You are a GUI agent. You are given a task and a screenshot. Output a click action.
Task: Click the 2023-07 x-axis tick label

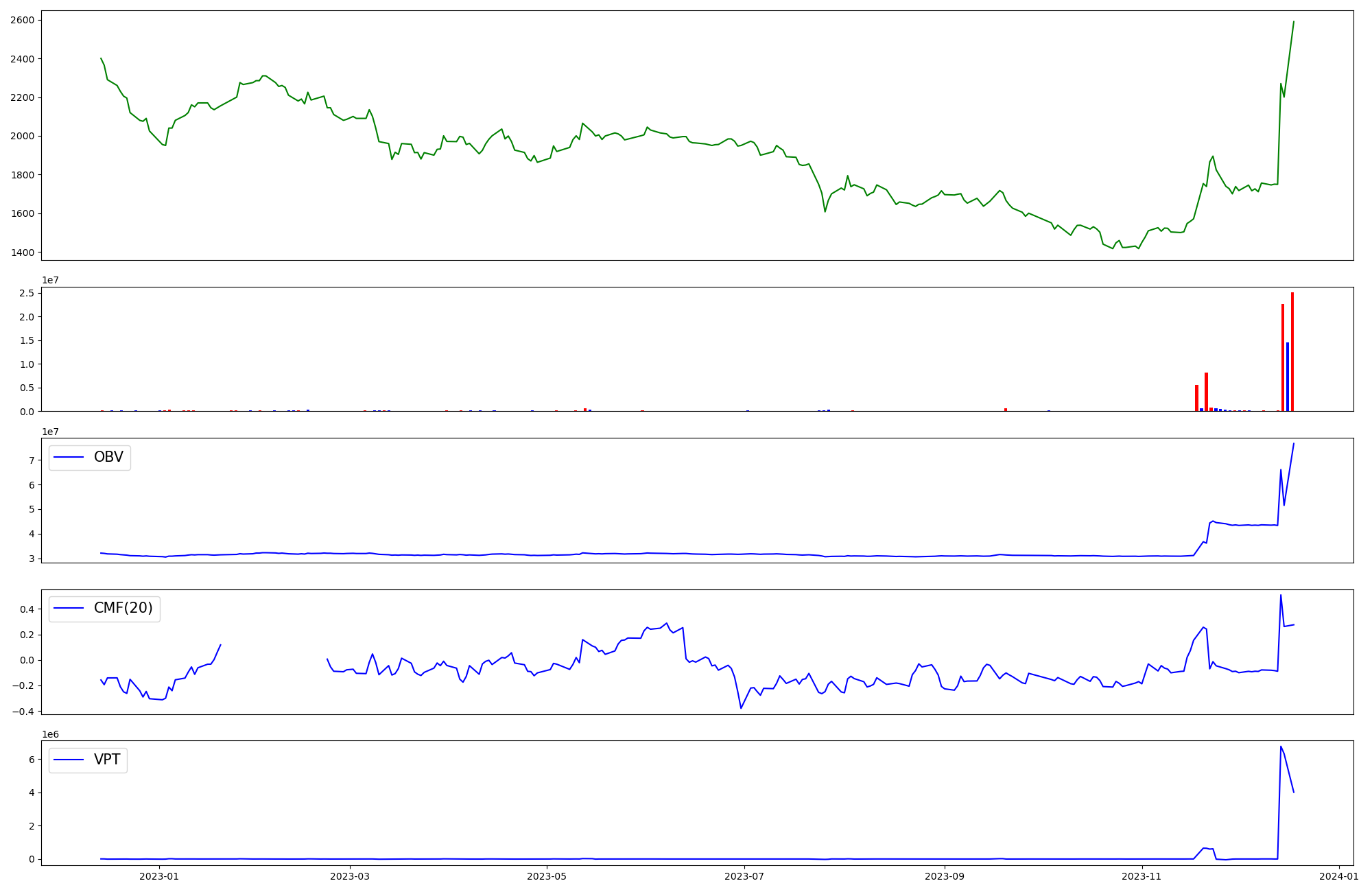[744, 876]
